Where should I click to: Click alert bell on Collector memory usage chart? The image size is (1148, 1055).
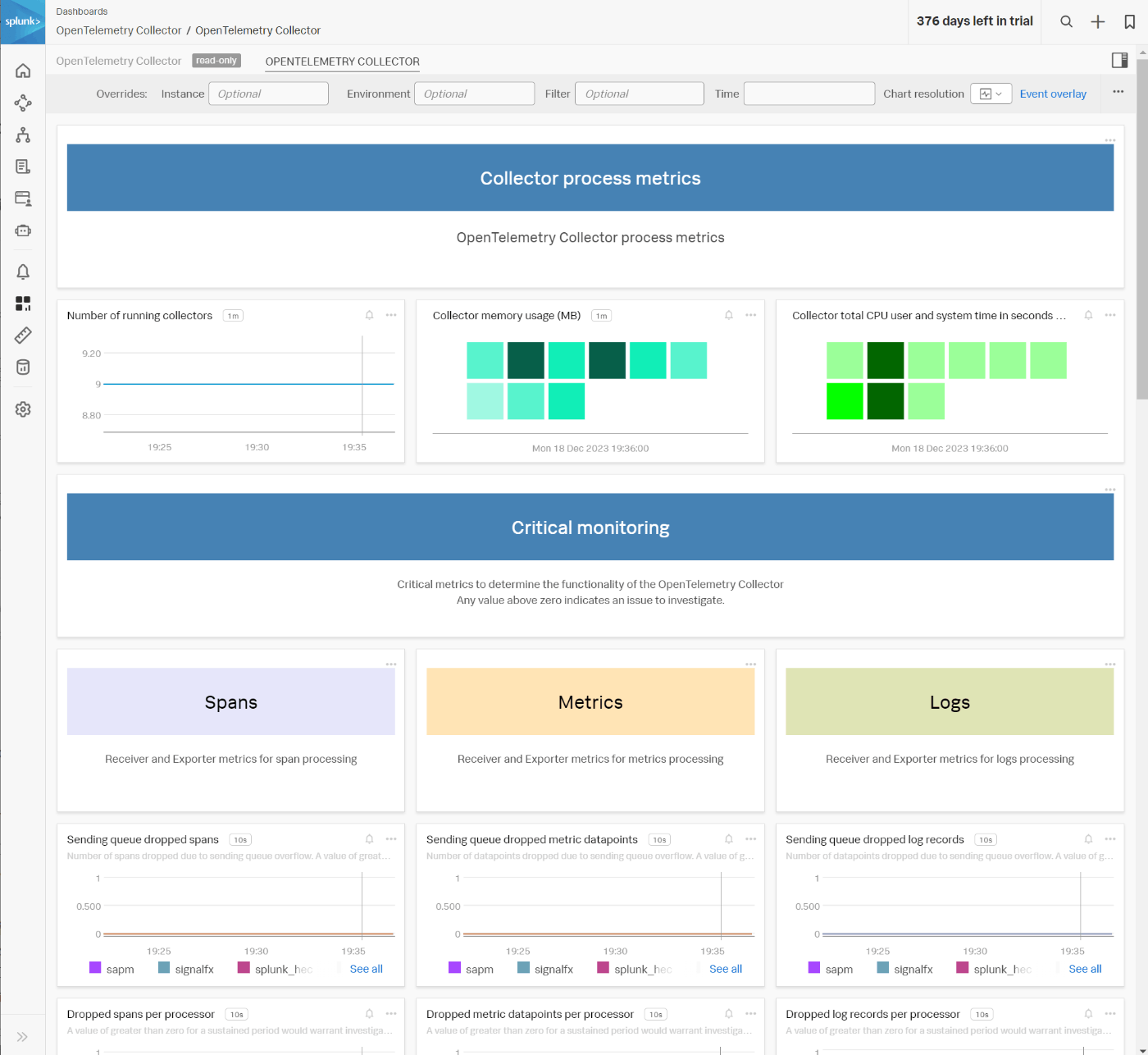(728, 315)
